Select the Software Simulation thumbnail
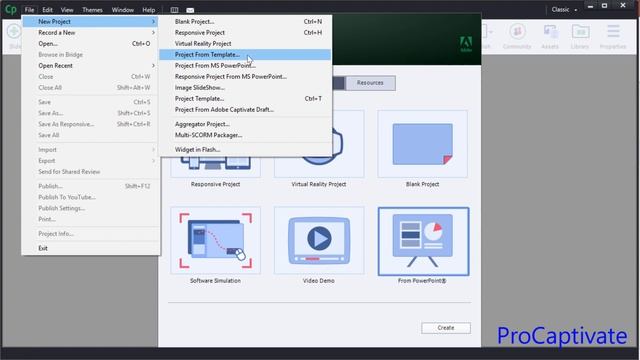The height and width of the screenshot is (360, 640). [216, 240]
